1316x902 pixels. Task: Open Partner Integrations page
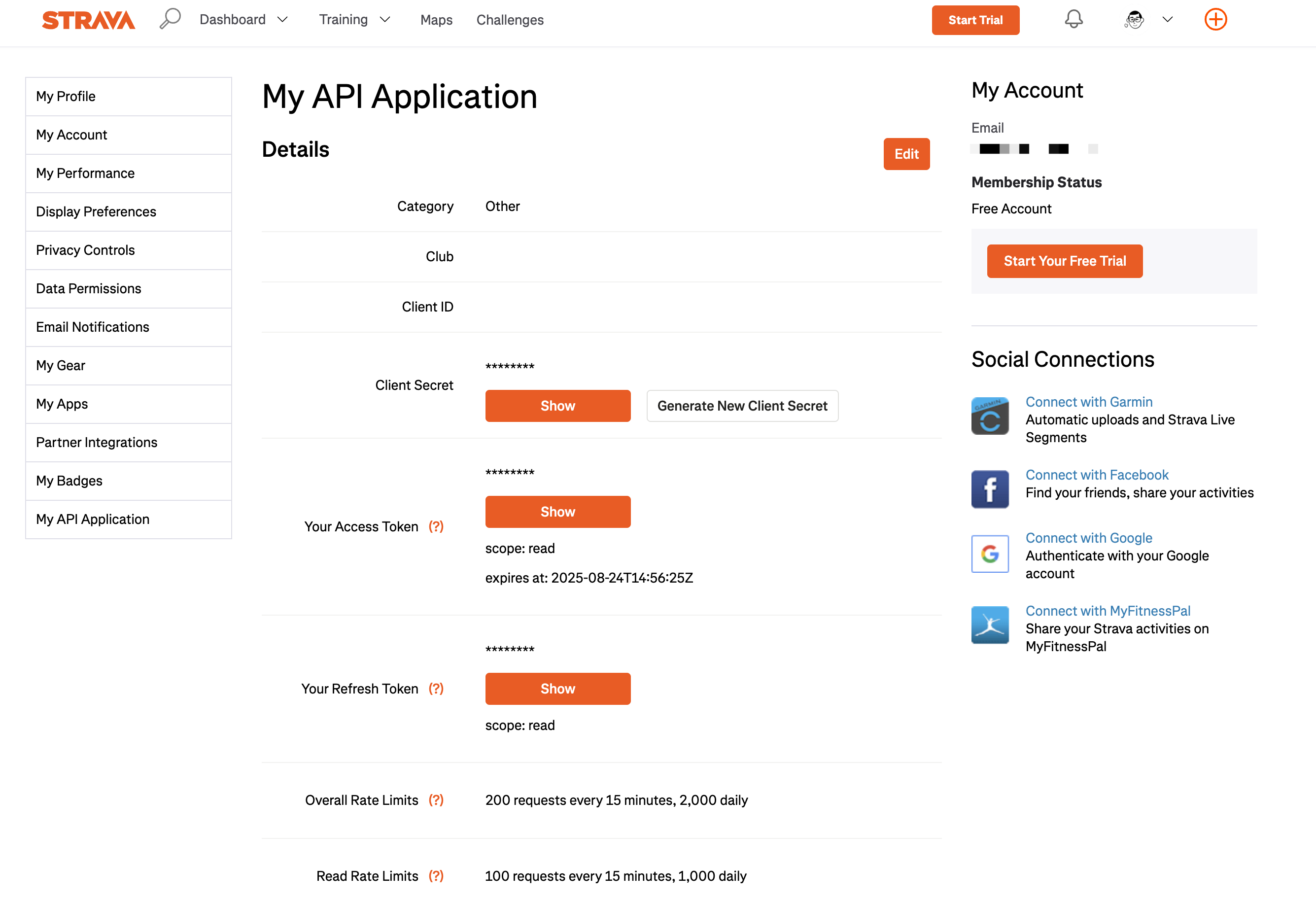click(129, 443)
